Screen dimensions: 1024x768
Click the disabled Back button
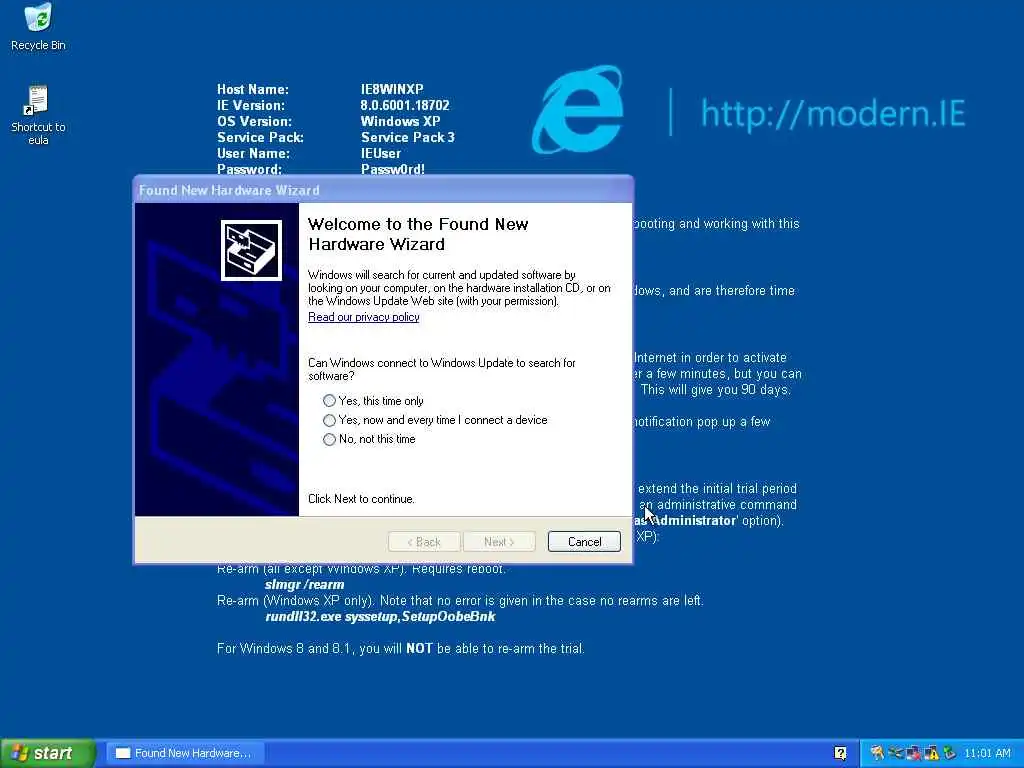(x=424, y=541)
